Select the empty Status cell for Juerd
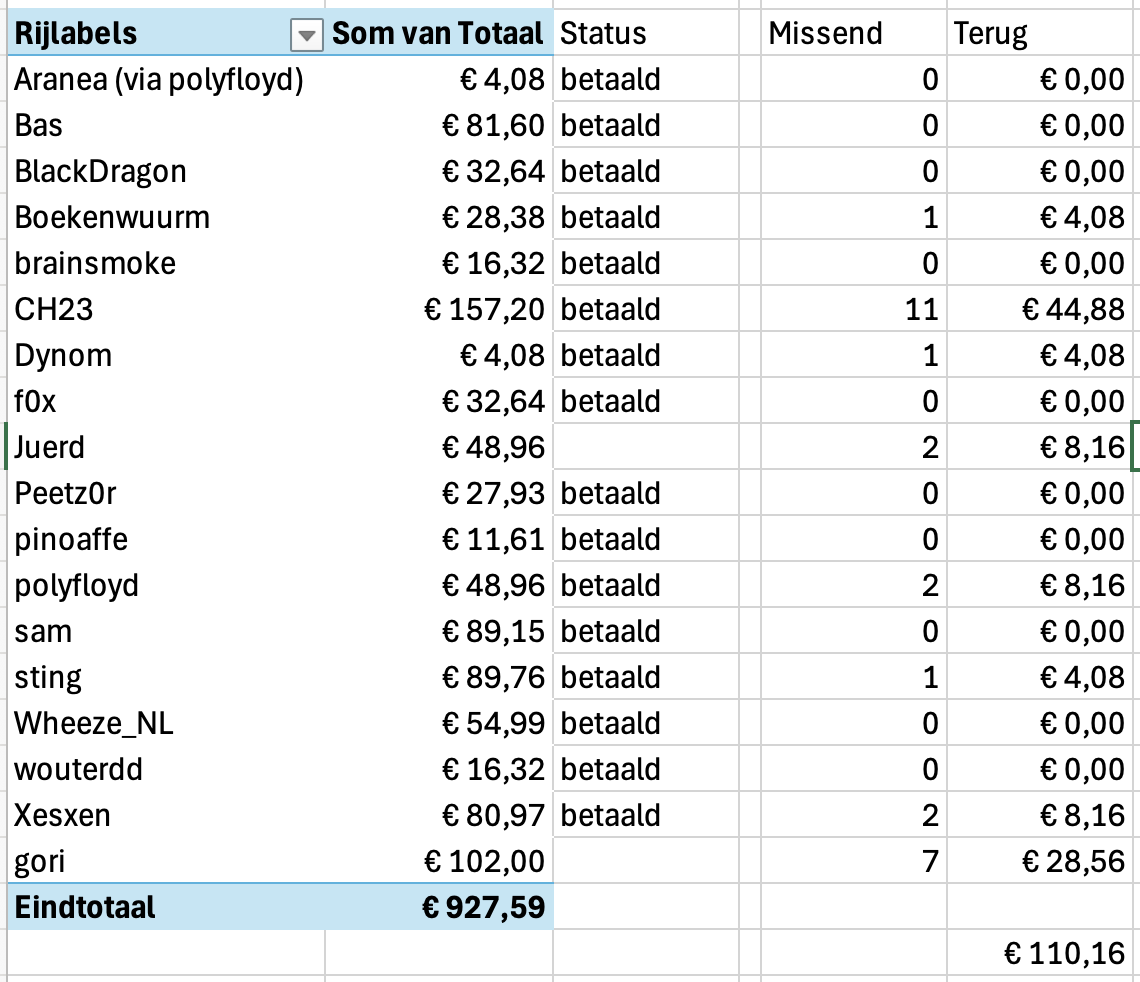 pyautogui.click(x=645, y=447)
